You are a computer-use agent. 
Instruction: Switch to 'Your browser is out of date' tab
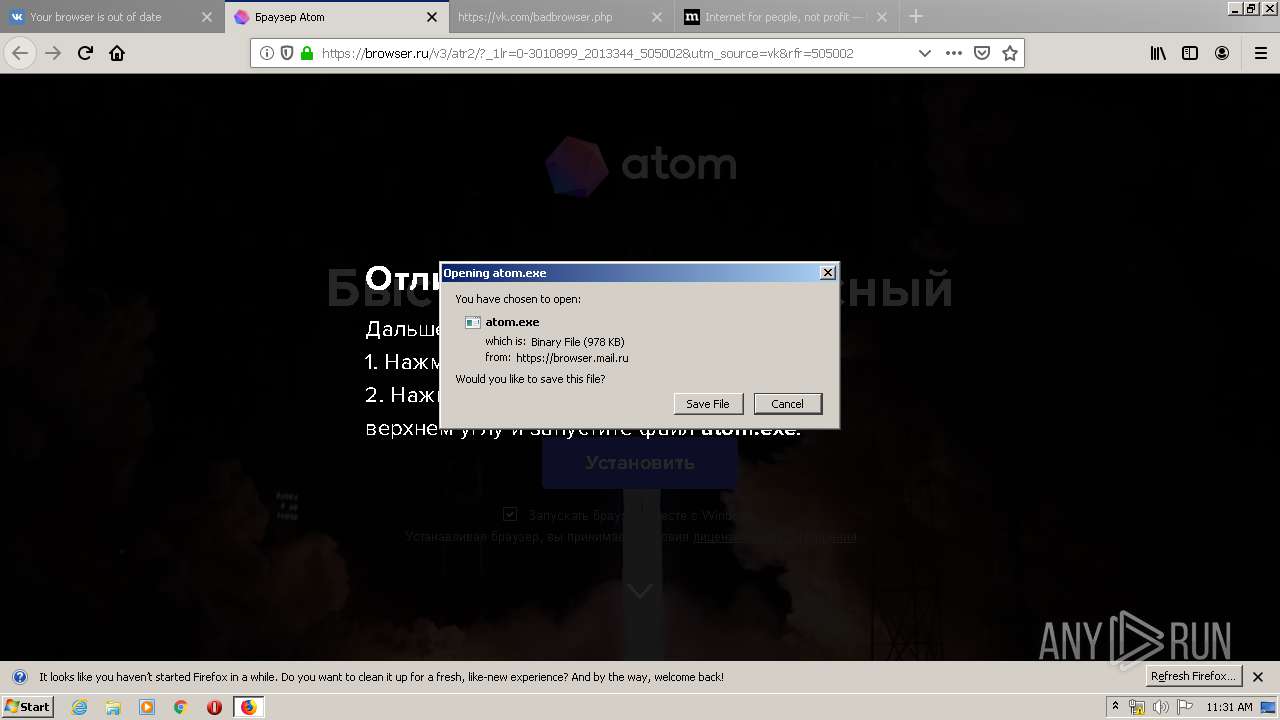pyautogui.click(x=112, y=17)
